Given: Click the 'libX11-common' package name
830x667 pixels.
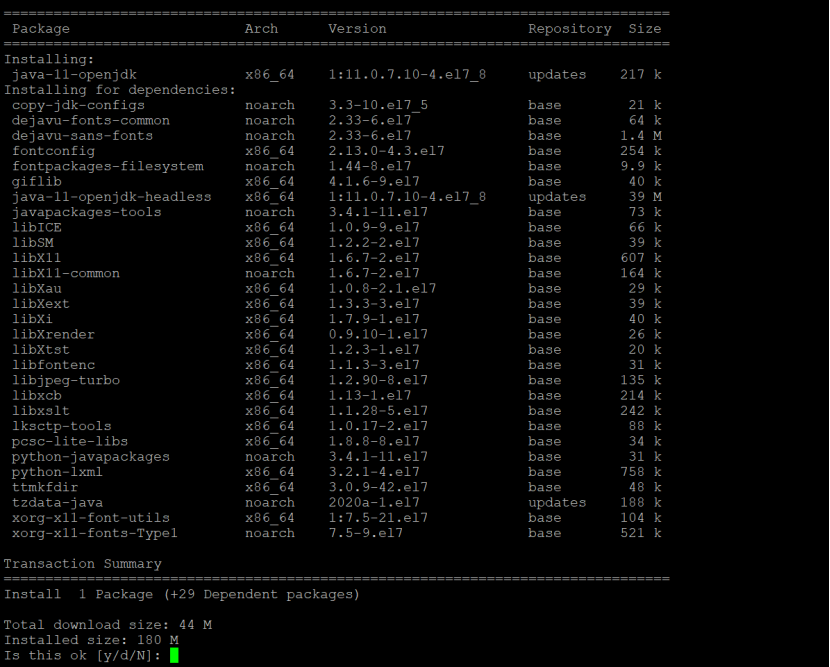Looking at the screenshot, I should 66,274.
